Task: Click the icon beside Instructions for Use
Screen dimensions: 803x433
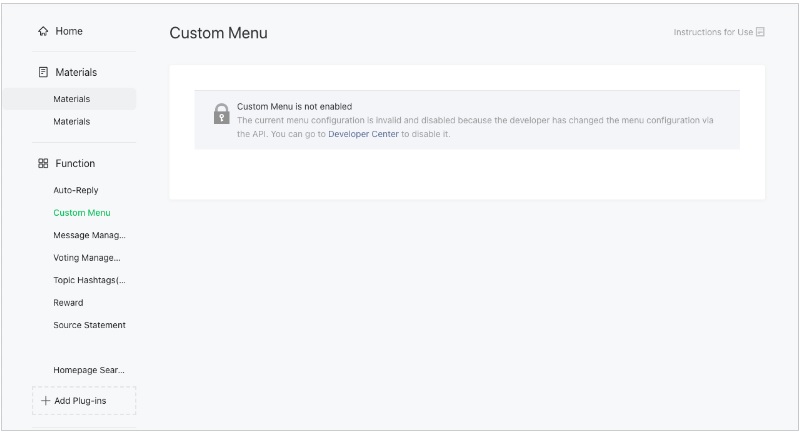Action: (x=760, y=32)
